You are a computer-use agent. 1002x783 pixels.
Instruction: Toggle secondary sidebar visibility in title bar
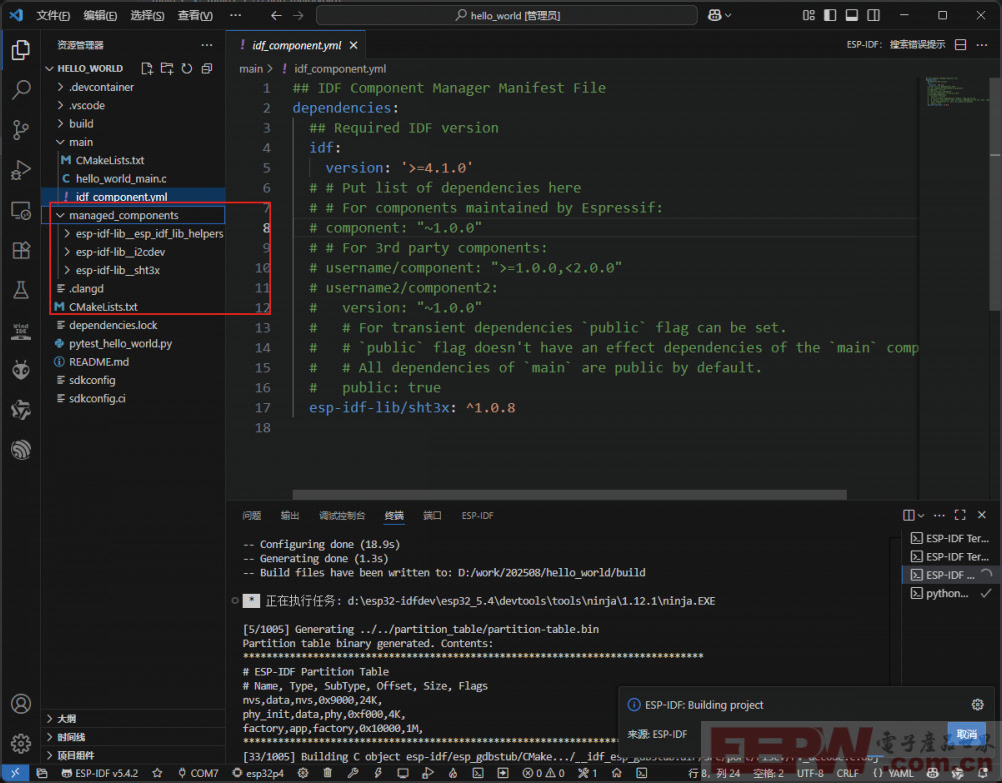[x=875, y=15]
